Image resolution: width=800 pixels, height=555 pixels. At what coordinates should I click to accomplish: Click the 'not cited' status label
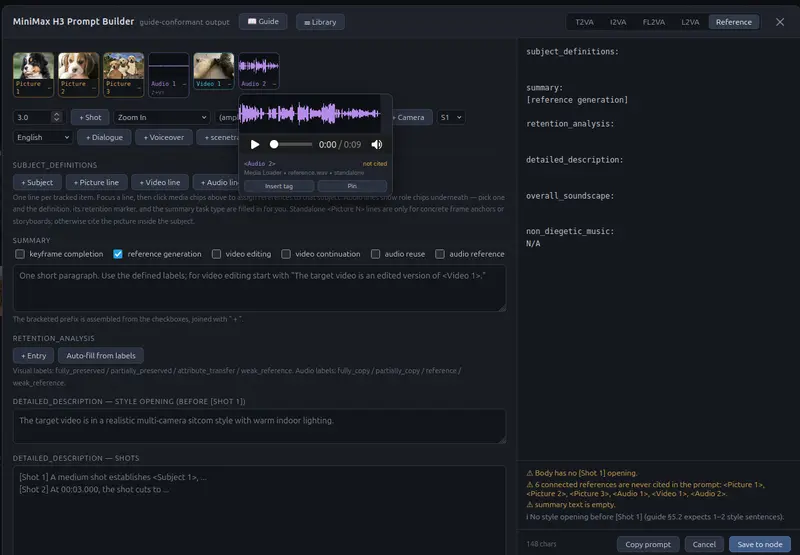[374, 164]
